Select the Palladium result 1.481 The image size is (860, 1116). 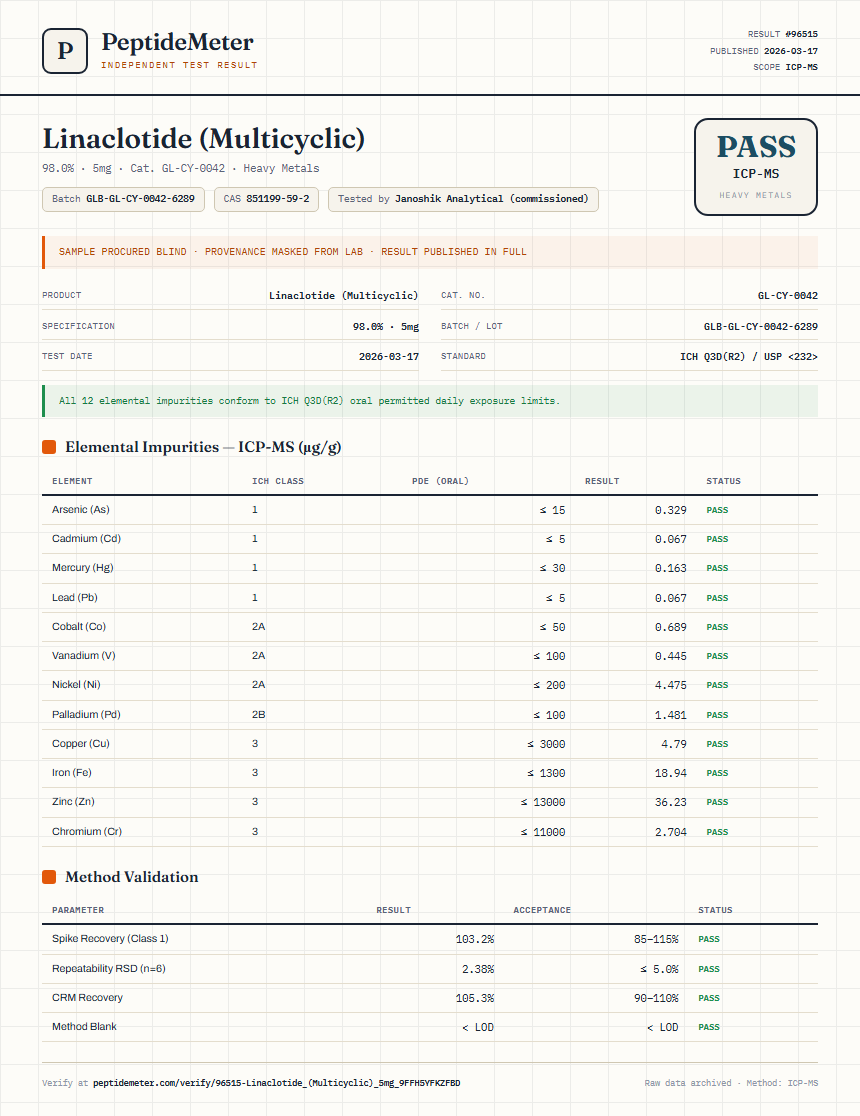click(x=671, y=715)
